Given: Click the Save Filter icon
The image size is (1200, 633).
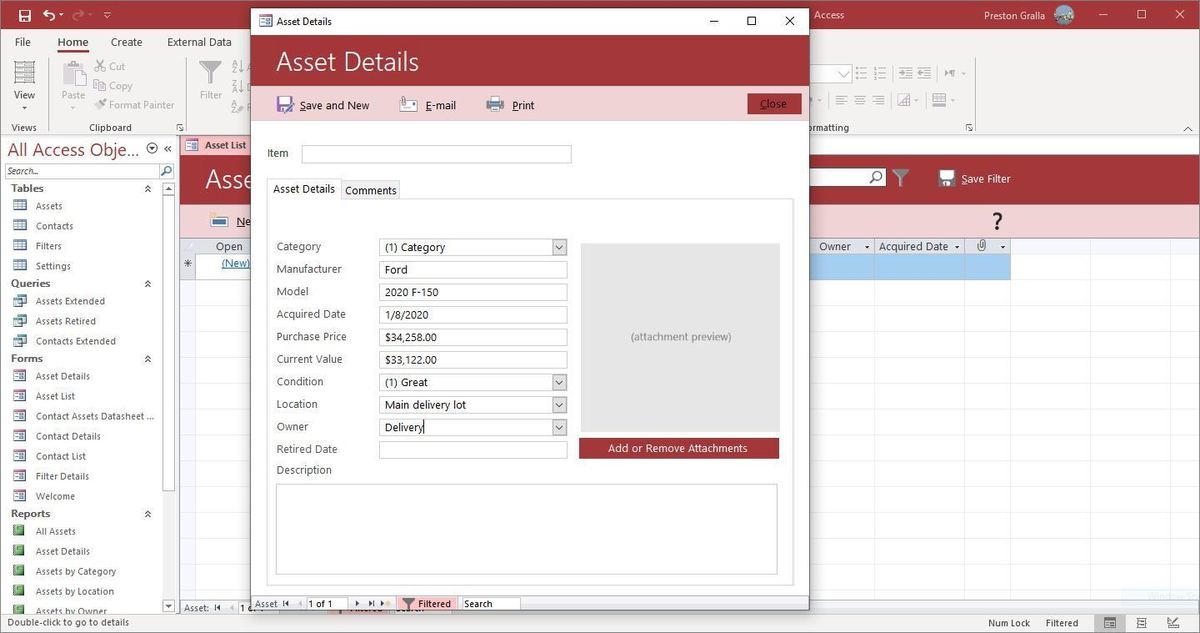Looking at the screenshot, I should [x=947, y=178].
